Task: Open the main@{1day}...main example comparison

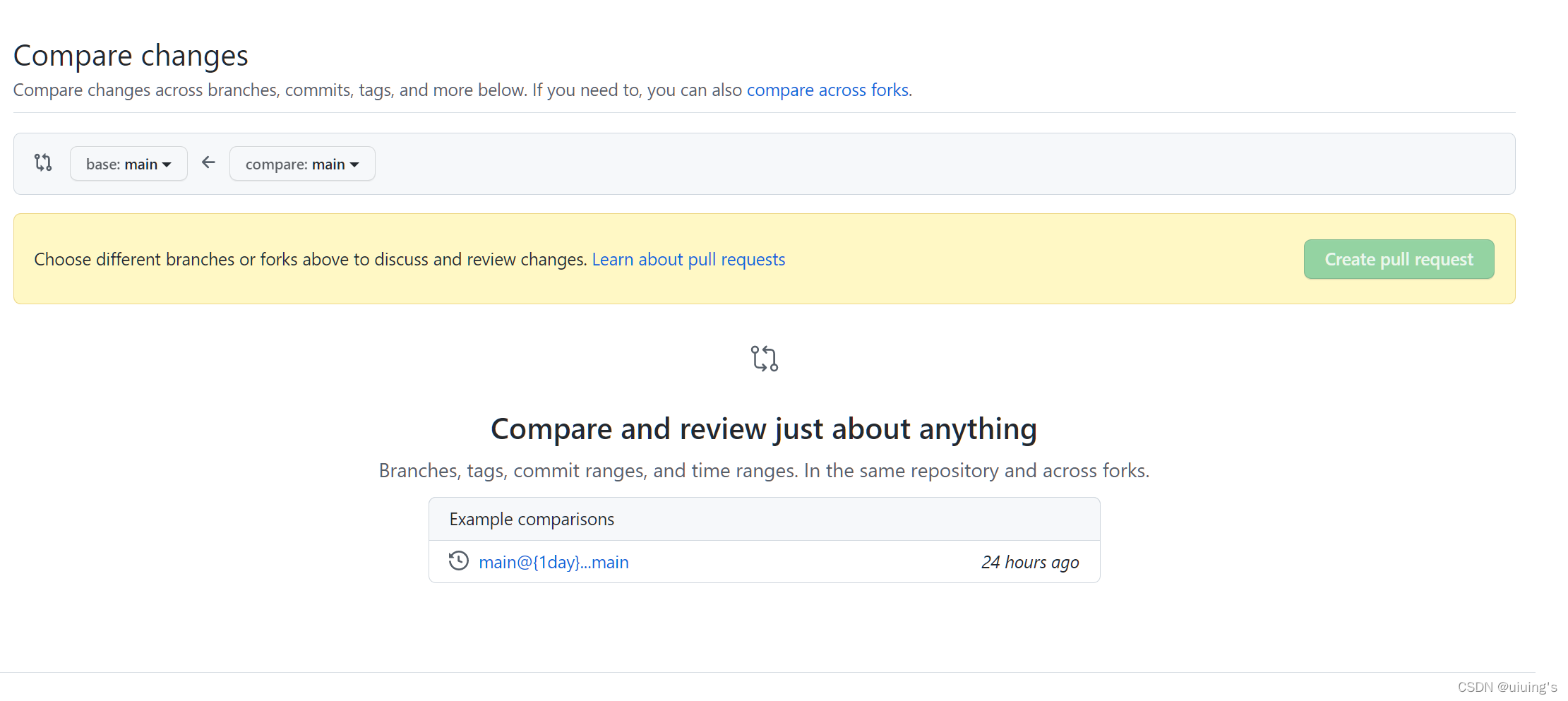Action: 553,563
